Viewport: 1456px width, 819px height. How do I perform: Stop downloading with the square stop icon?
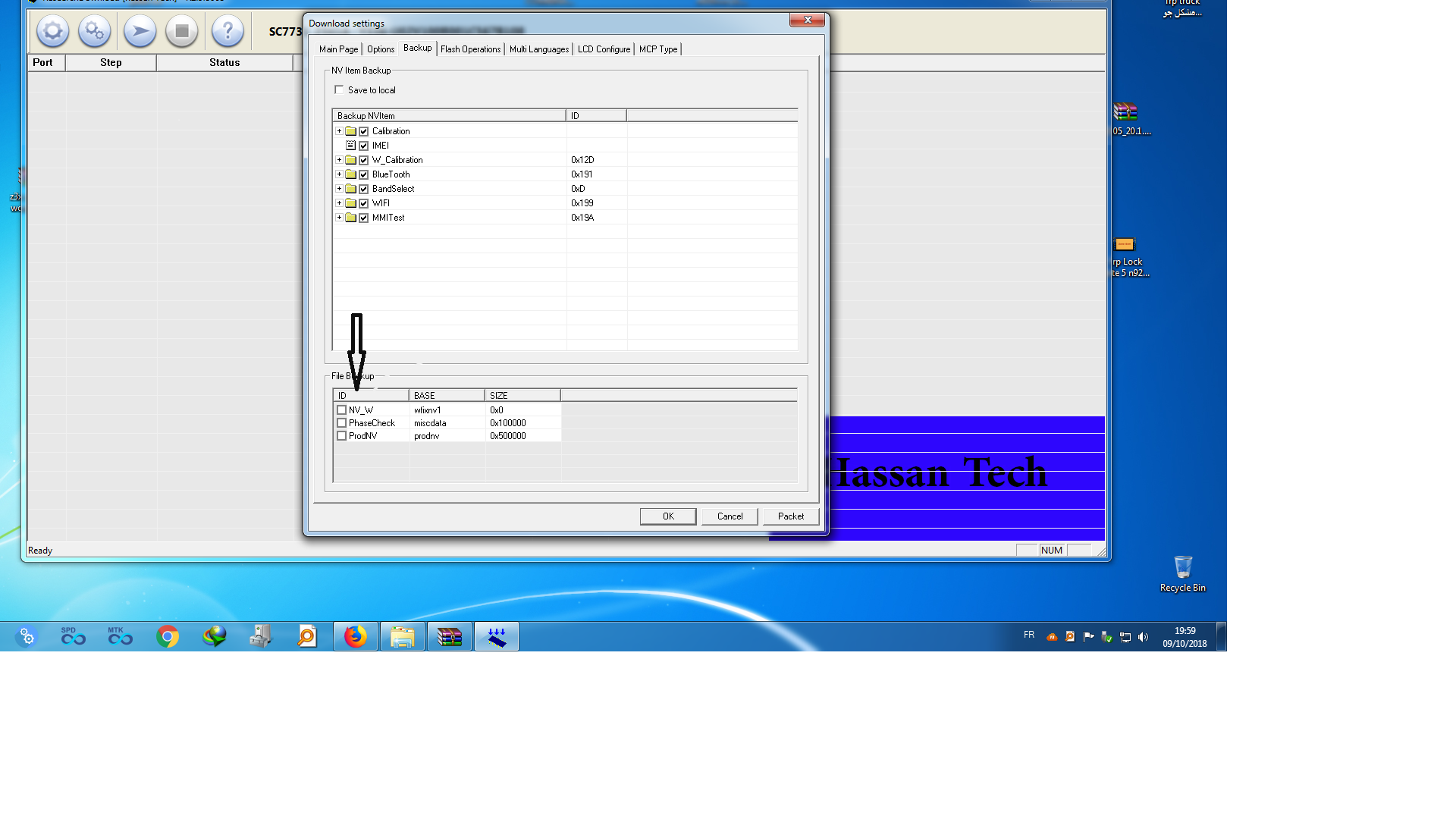(x=182, y=31)
